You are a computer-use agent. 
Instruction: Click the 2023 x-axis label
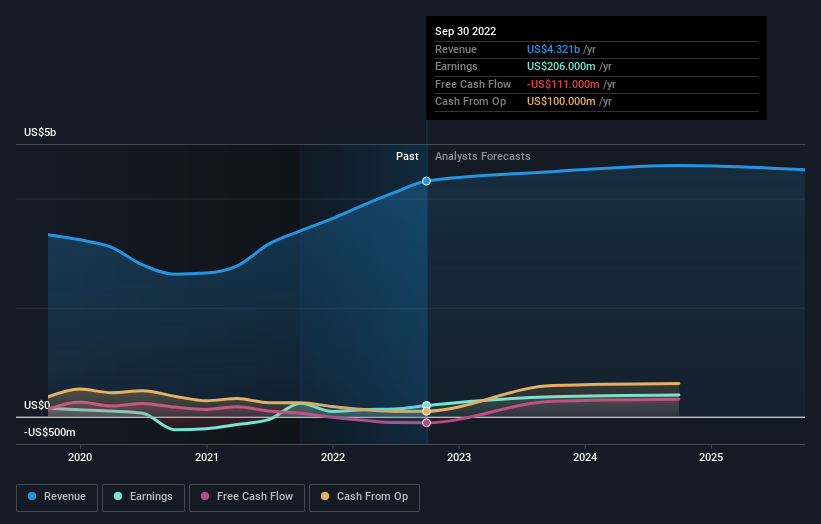459,457
